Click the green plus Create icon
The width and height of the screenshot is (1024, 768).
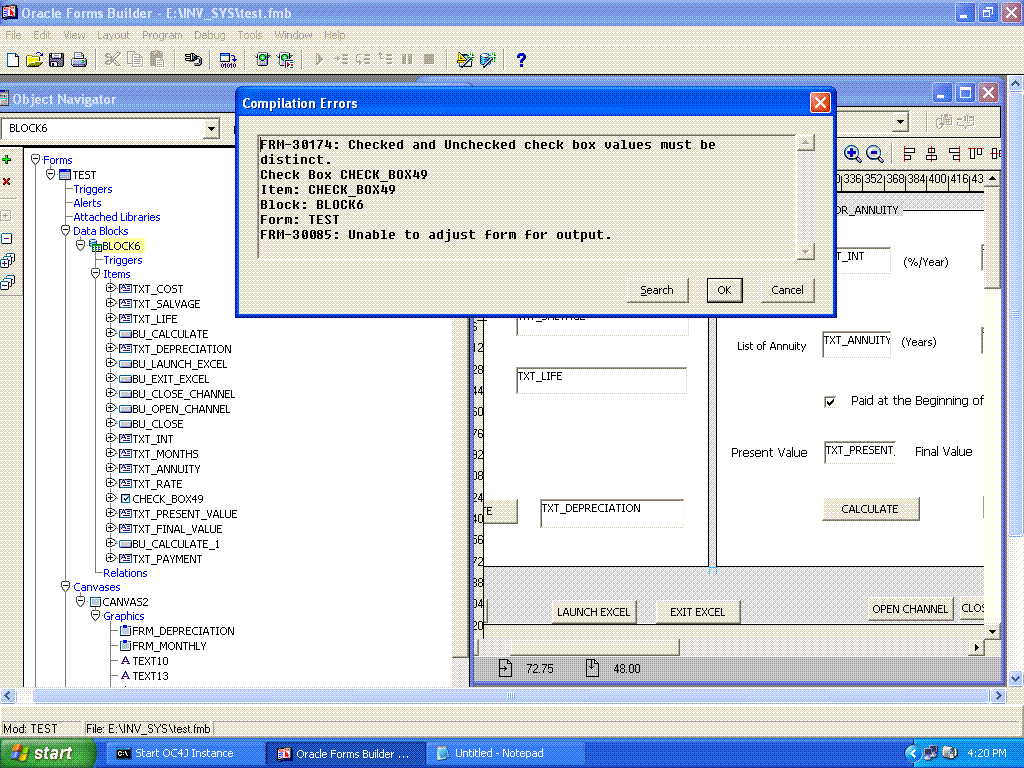[x=7, y=160]
